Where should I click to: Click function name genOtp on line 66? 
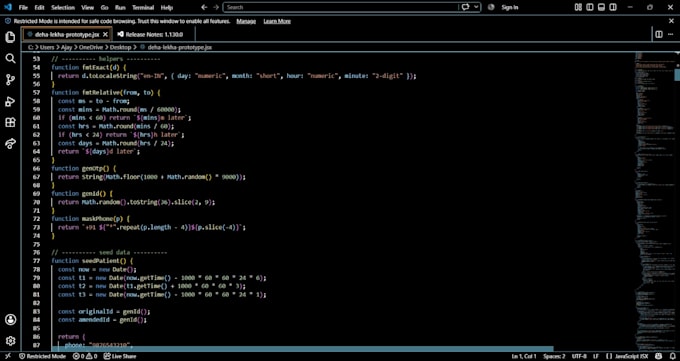click(x=93, y=168)
